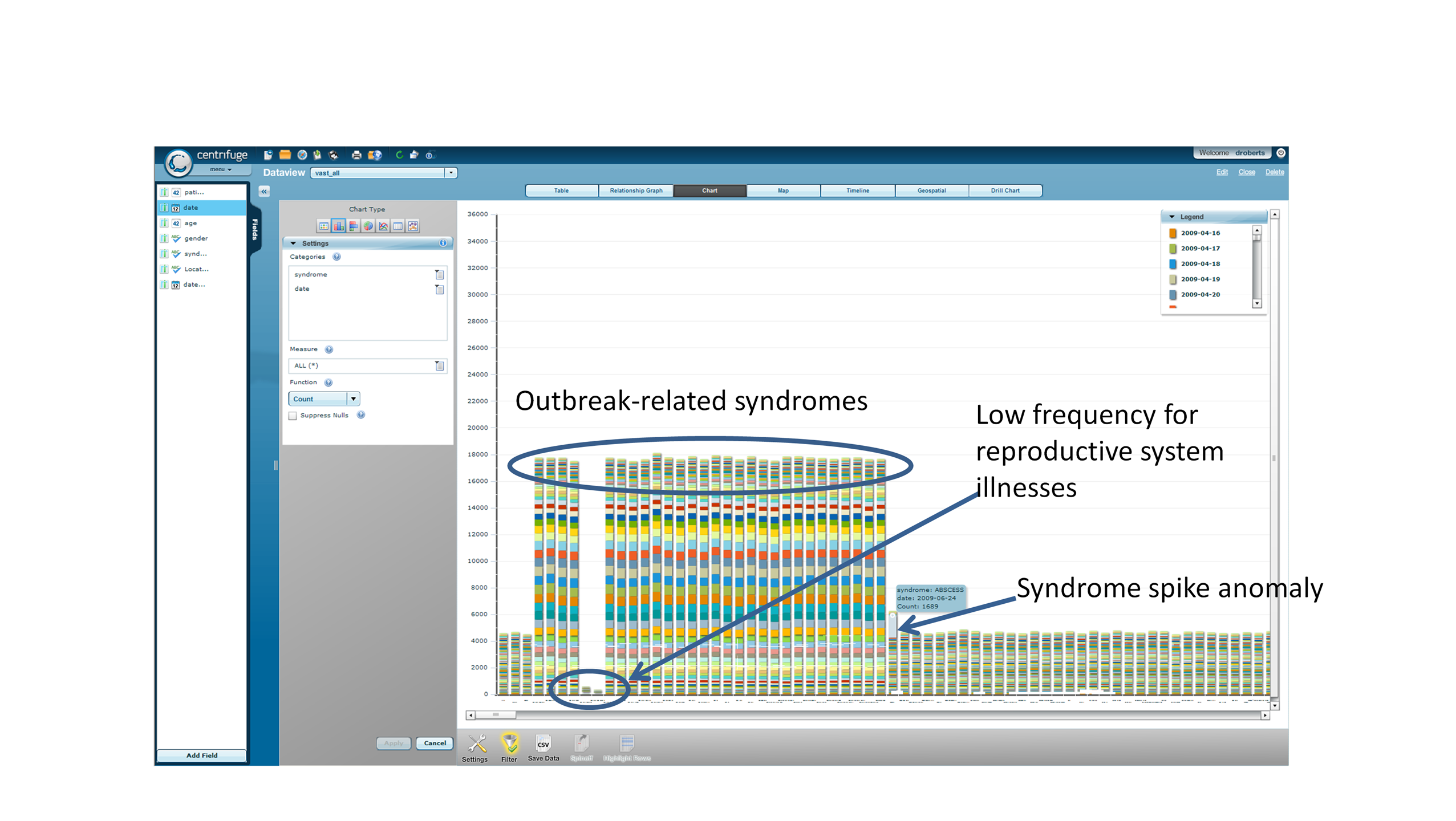Viewport: 1456px width, 821px height.
Task: Click the Cancel button
Action: pos(435,743)
